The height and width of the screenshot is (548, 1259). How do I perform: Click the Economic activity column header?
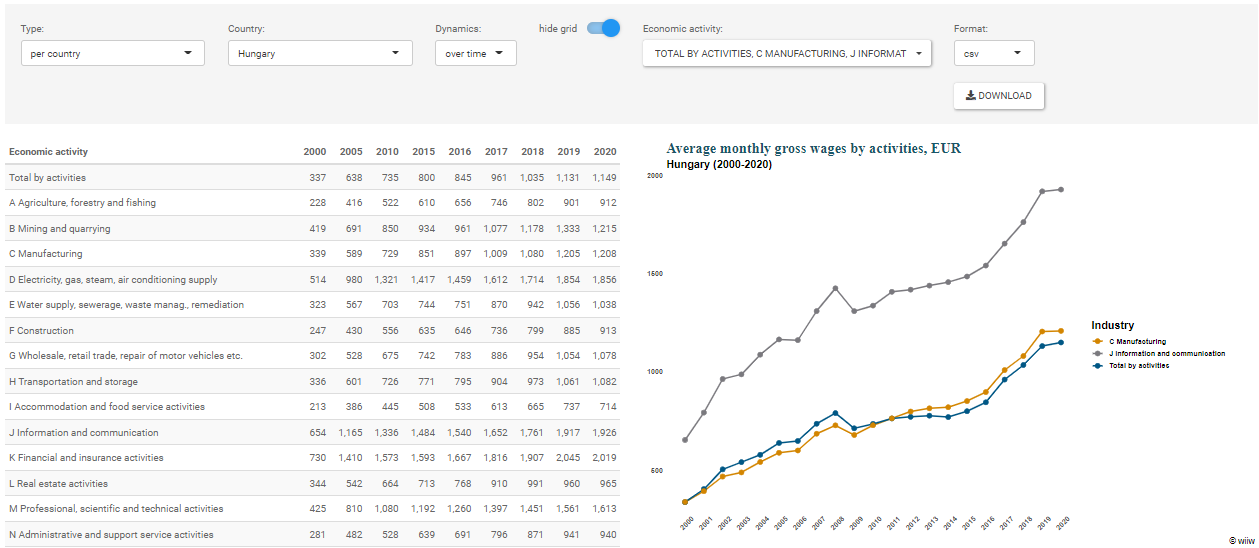coord(49,152)
